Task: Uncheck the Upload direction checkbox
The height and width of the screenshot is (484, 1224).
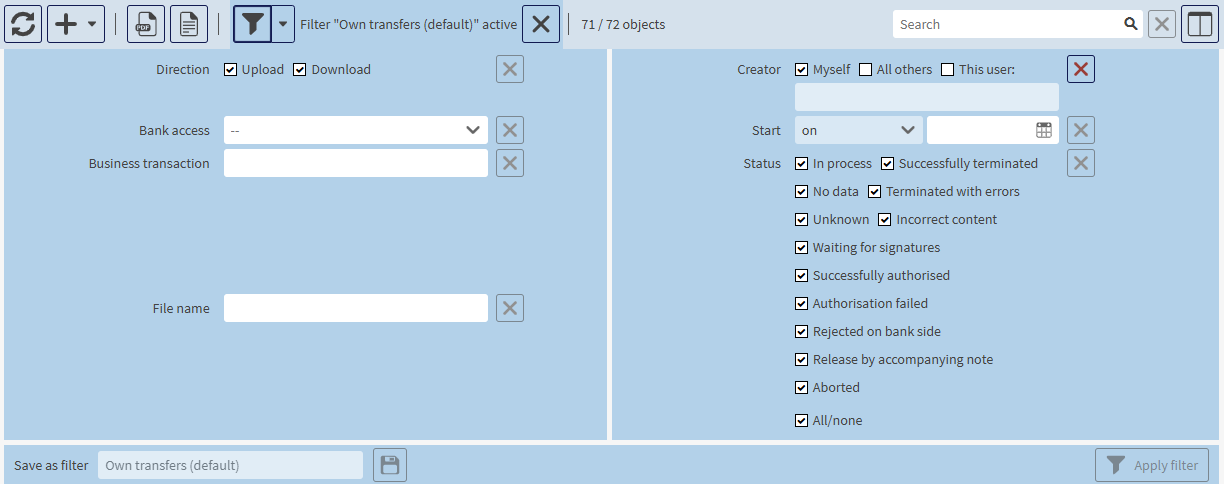Action: pos(231,70)
